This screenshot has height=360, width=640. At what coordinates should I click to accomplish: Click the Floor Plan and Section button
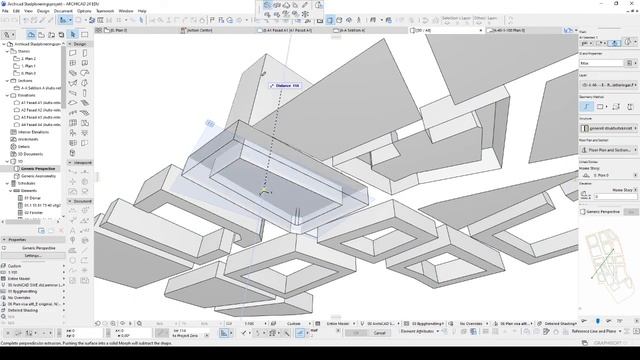click(609, 150)
